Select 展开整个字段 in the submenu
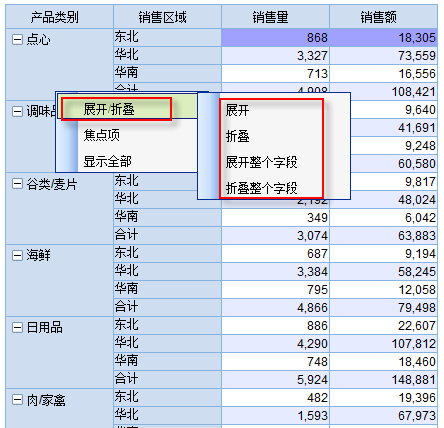 point(261,162)
